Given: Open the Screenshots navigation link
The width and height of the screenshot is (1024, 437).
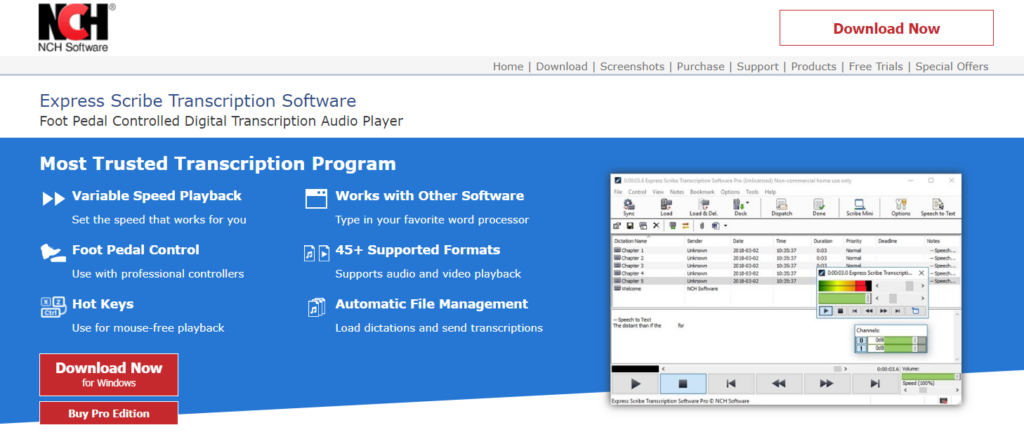Looking at the screenshot, I should click(x=631, y=67).
